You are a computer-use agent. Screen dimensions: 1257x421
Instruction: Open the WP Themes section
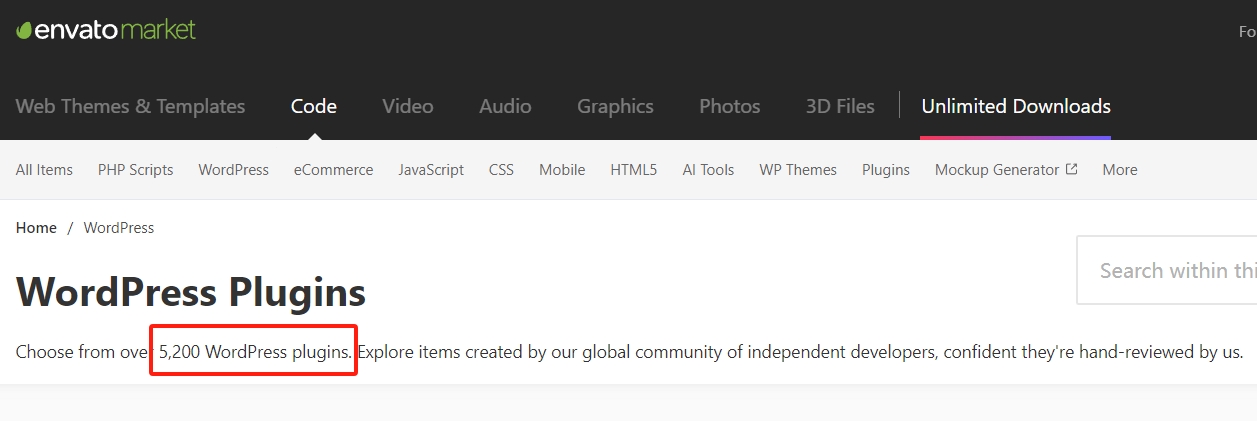pos(797,170)
